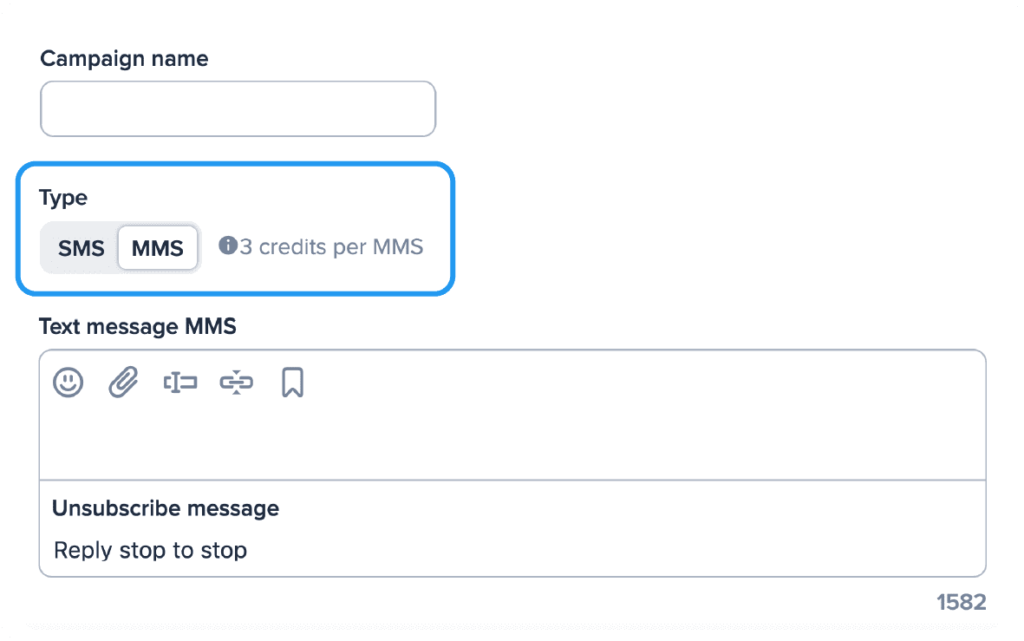The width and height of the screenshot is (1024, 641).
Task: Click the bookmark saved templates icon
Action: coord(292,382)
